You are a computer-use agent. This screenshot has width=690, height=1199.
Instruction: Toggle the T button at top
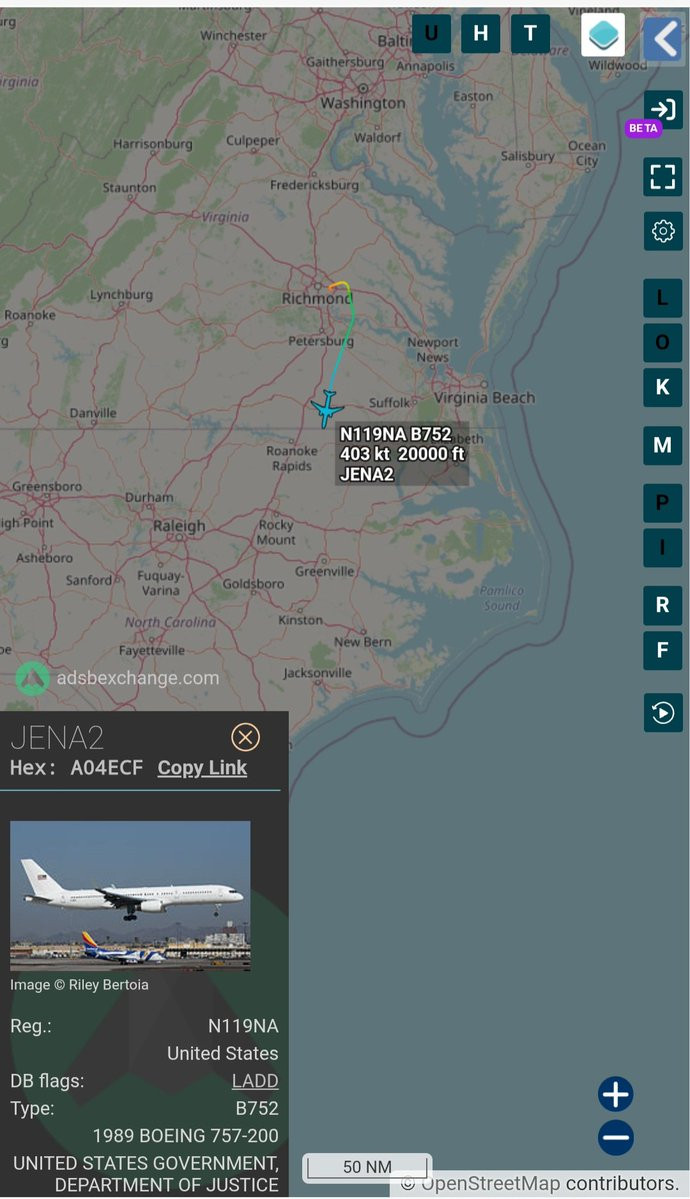pyautogui.click(x=530, y=34)
